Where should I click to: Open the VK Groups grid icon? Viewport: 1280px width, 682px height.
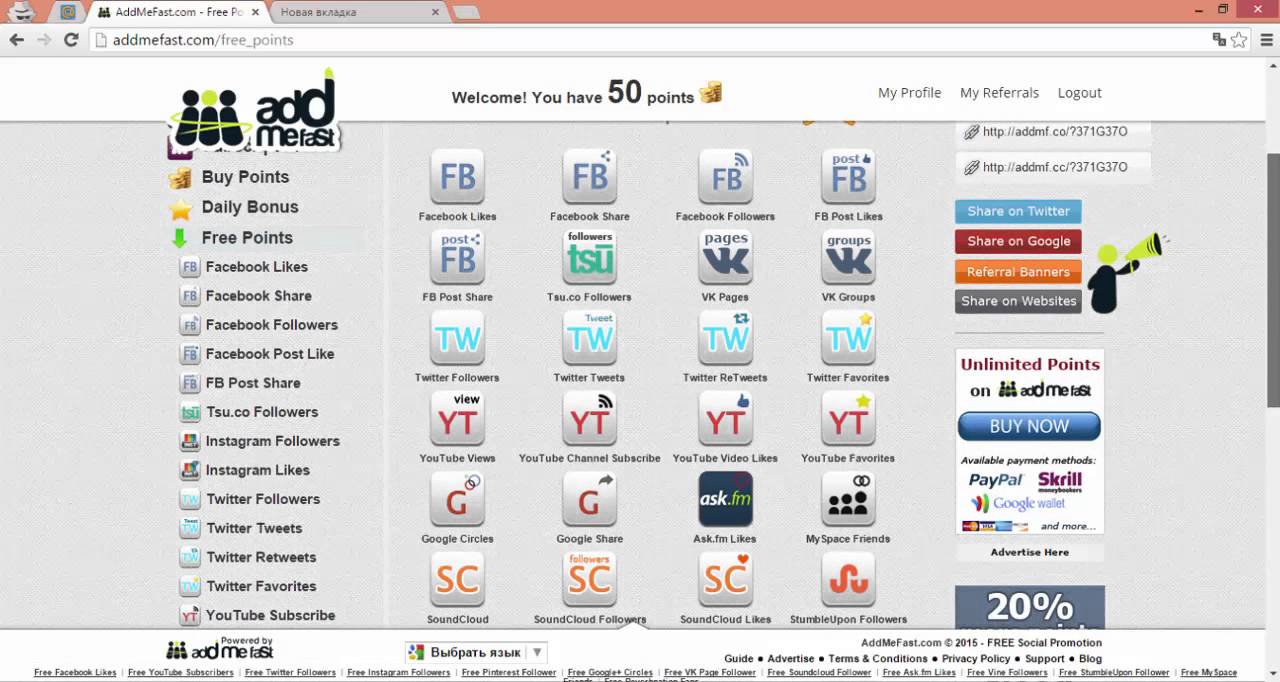[848, 258]
